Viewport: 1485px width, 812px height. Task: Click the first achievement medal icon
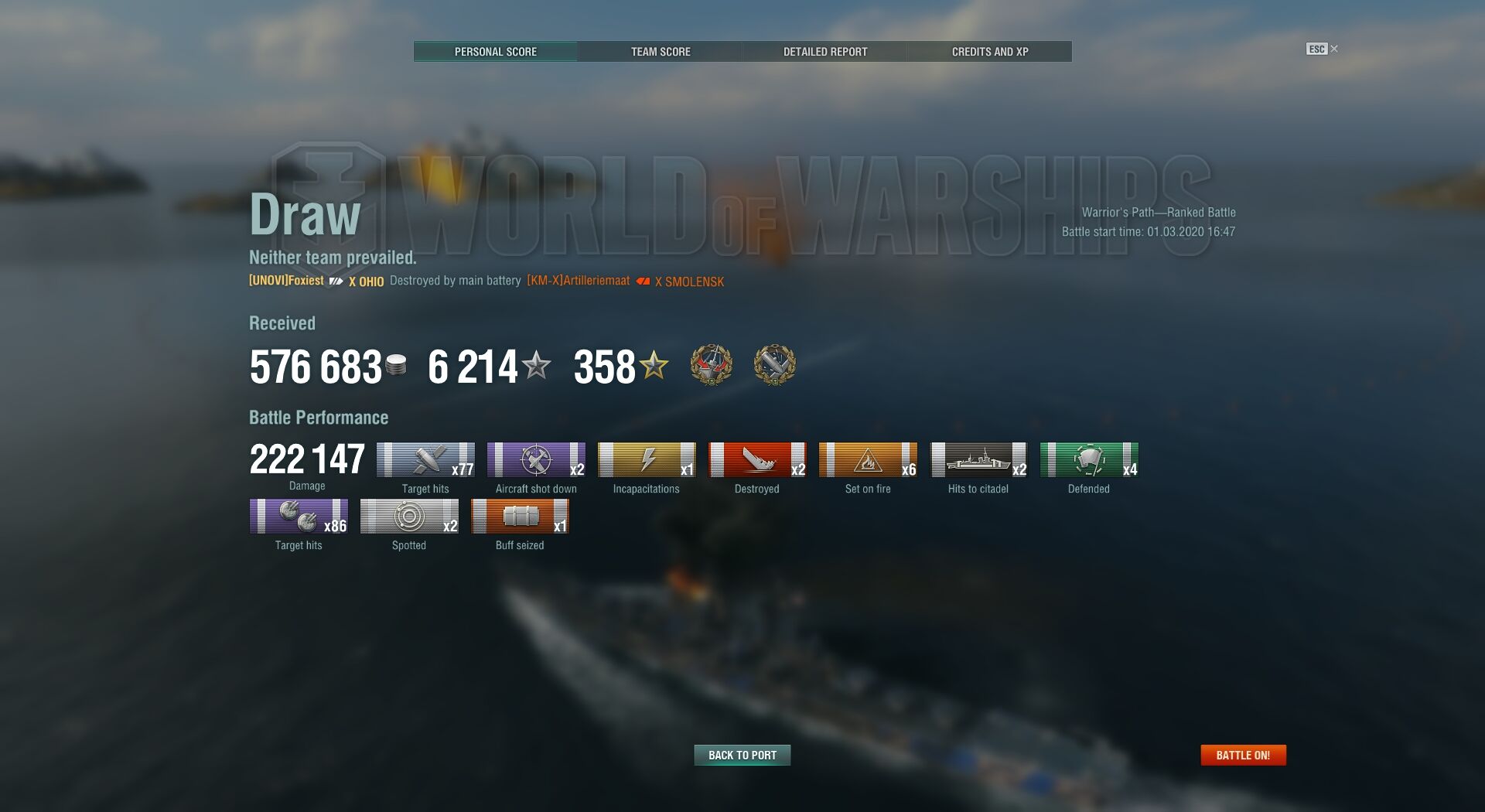coord(712,365)
